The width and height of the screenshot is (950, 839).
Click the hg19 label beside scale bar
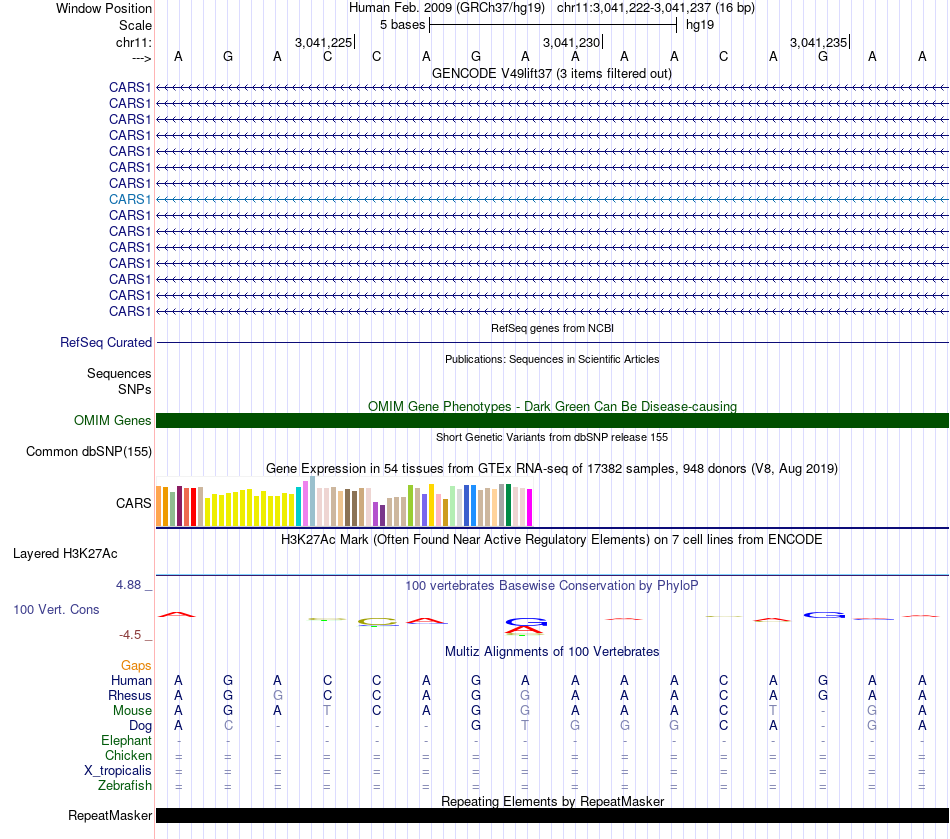click(x=700, y=25)
